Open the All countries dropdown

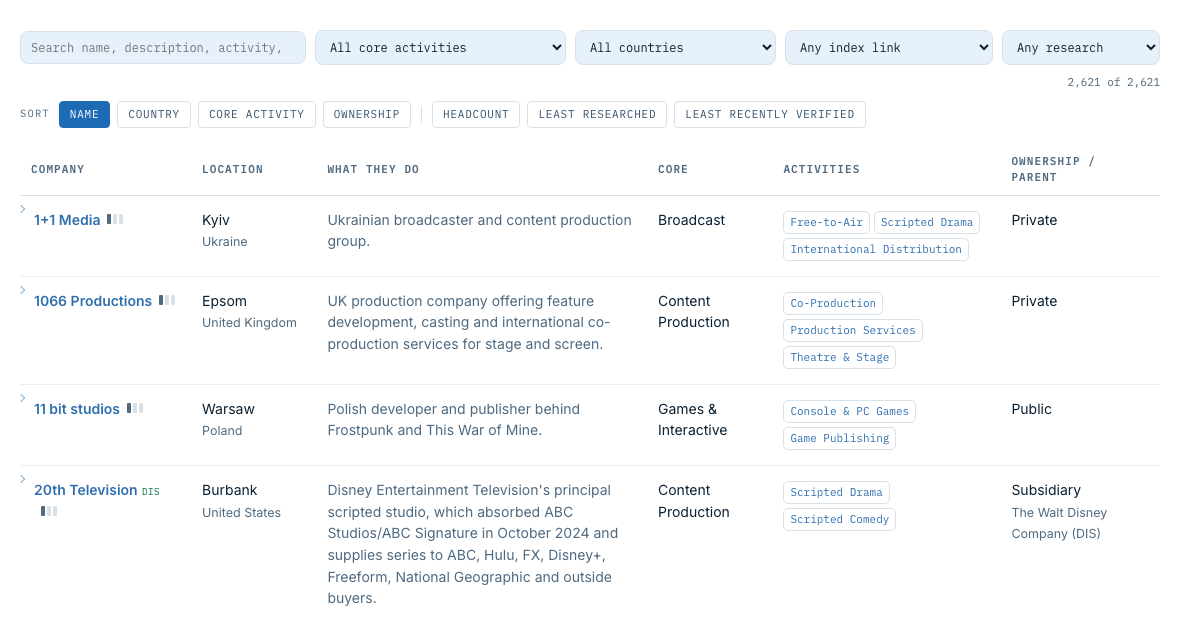[x=675, y=47]
